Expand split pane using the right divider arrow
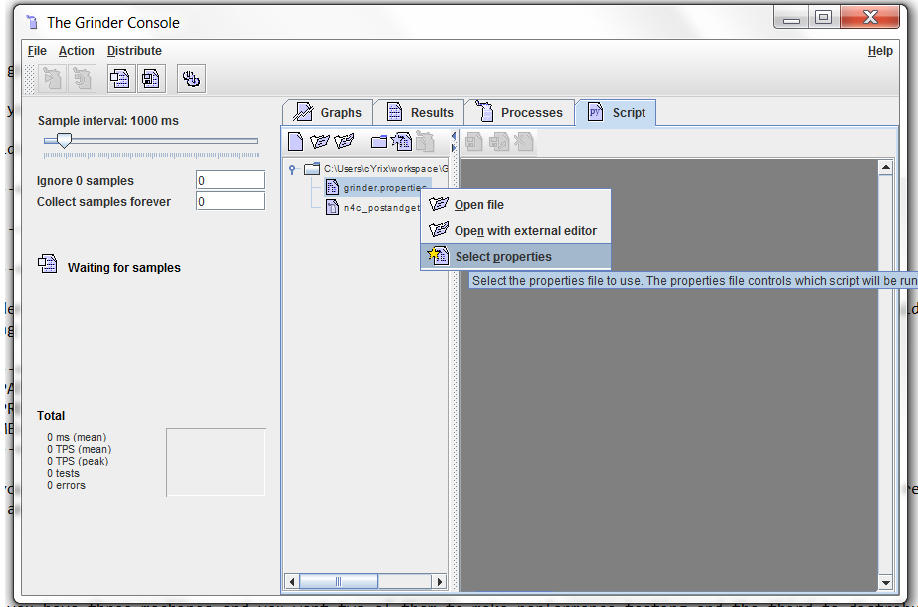Image resolution: width=918 pixels, height=607 pixels. (x=454, y=148)
